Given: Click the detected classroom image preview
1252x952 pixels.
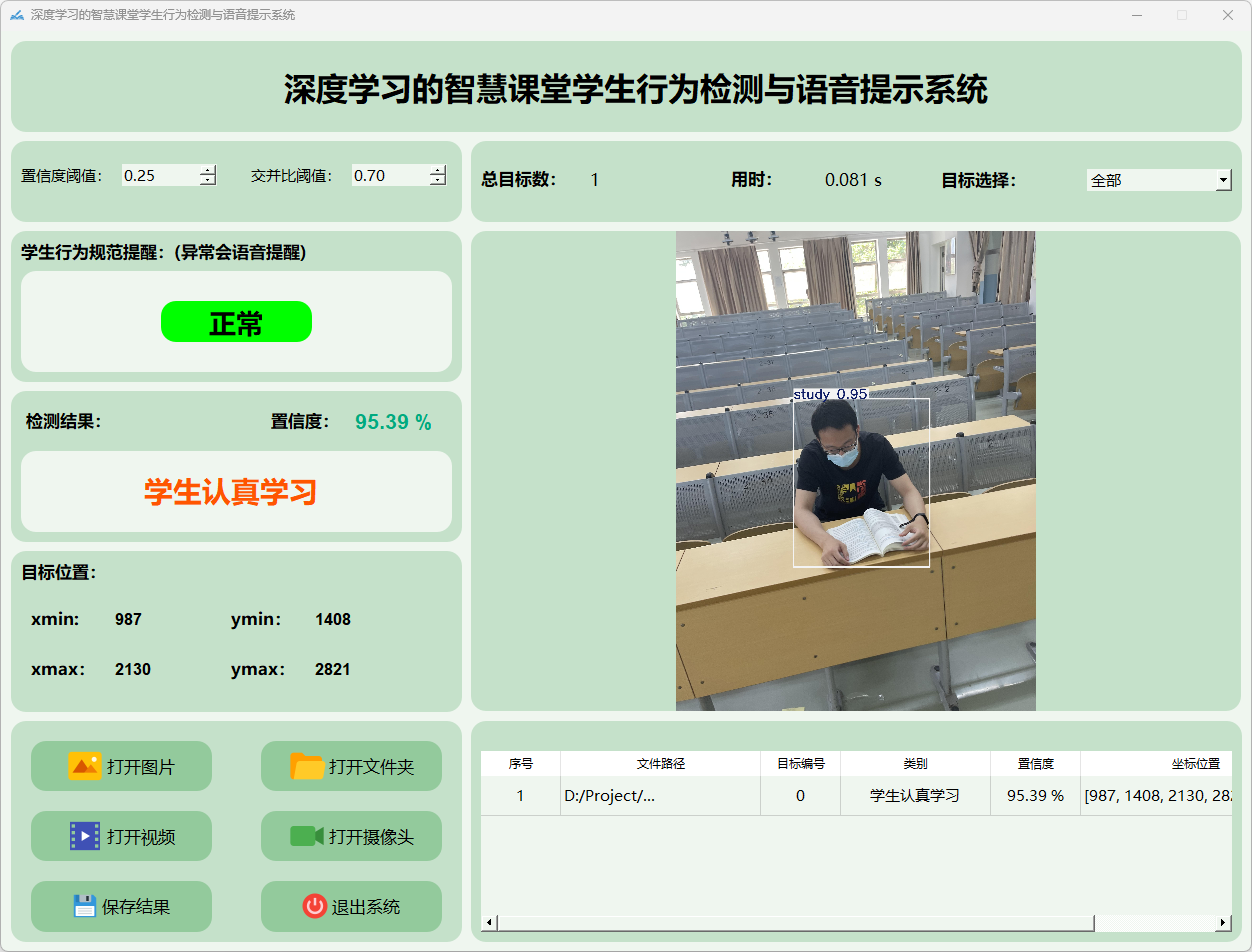Looking at the screenshot, I should click(855, 470).
